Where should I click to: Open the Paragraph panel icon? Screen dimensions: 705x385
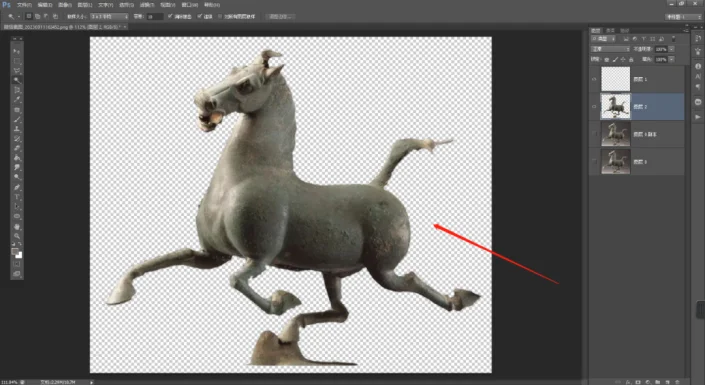pos(698,87)
